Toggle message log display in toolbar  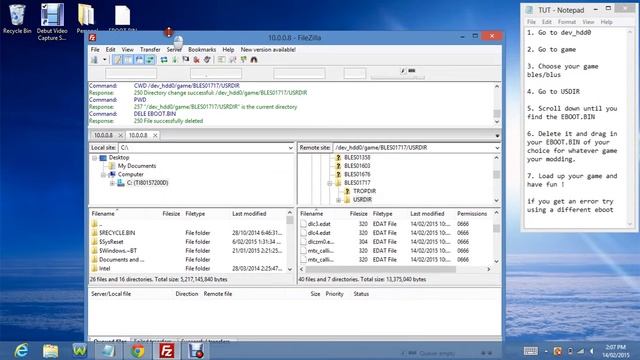point(118,60)
